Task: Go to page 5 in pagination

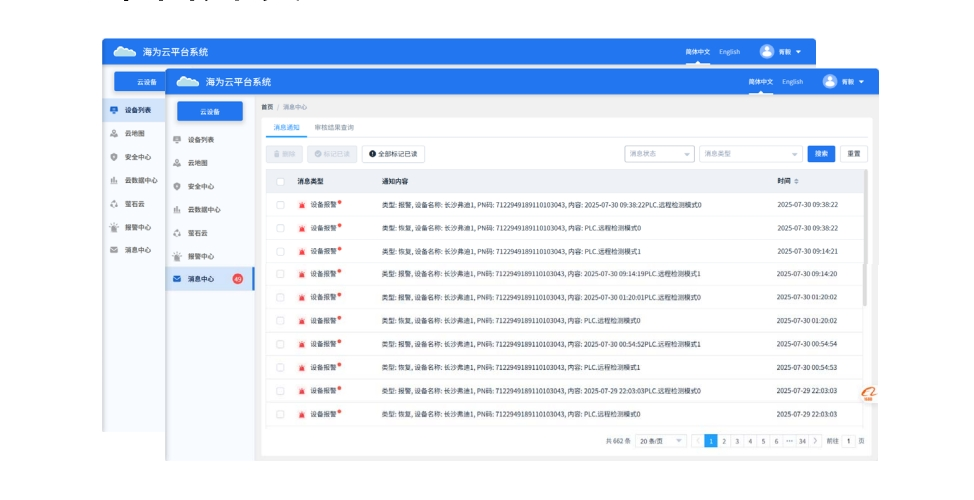Action: point(763,441)
